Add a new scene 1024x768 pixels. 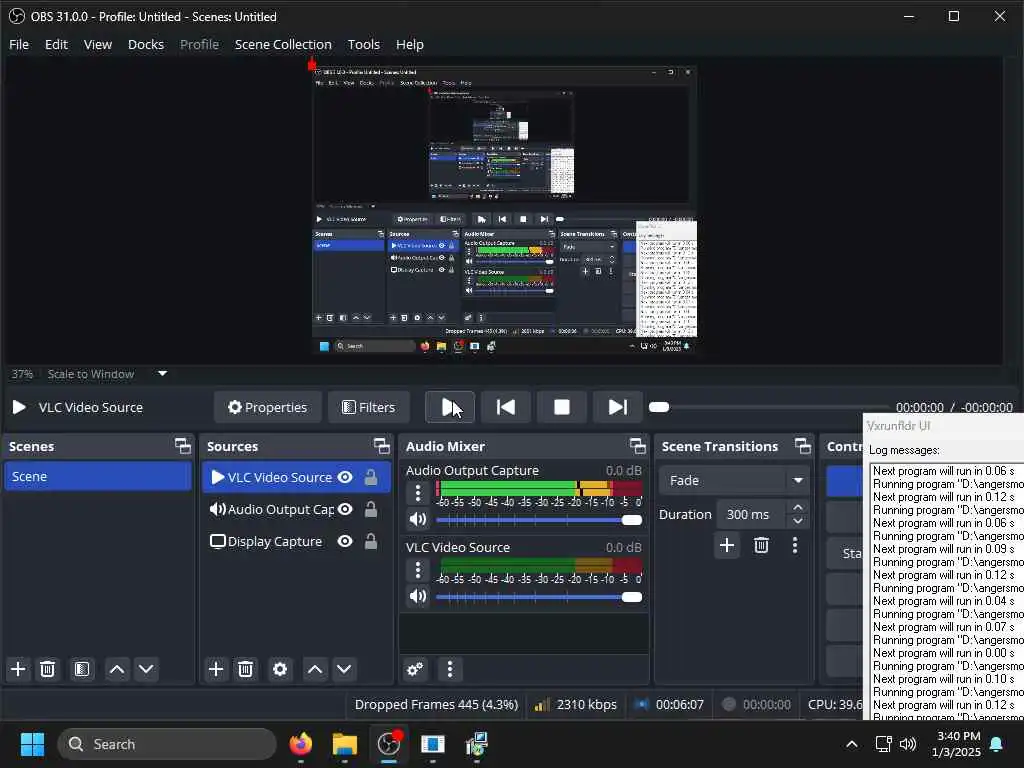pos(18,669)
